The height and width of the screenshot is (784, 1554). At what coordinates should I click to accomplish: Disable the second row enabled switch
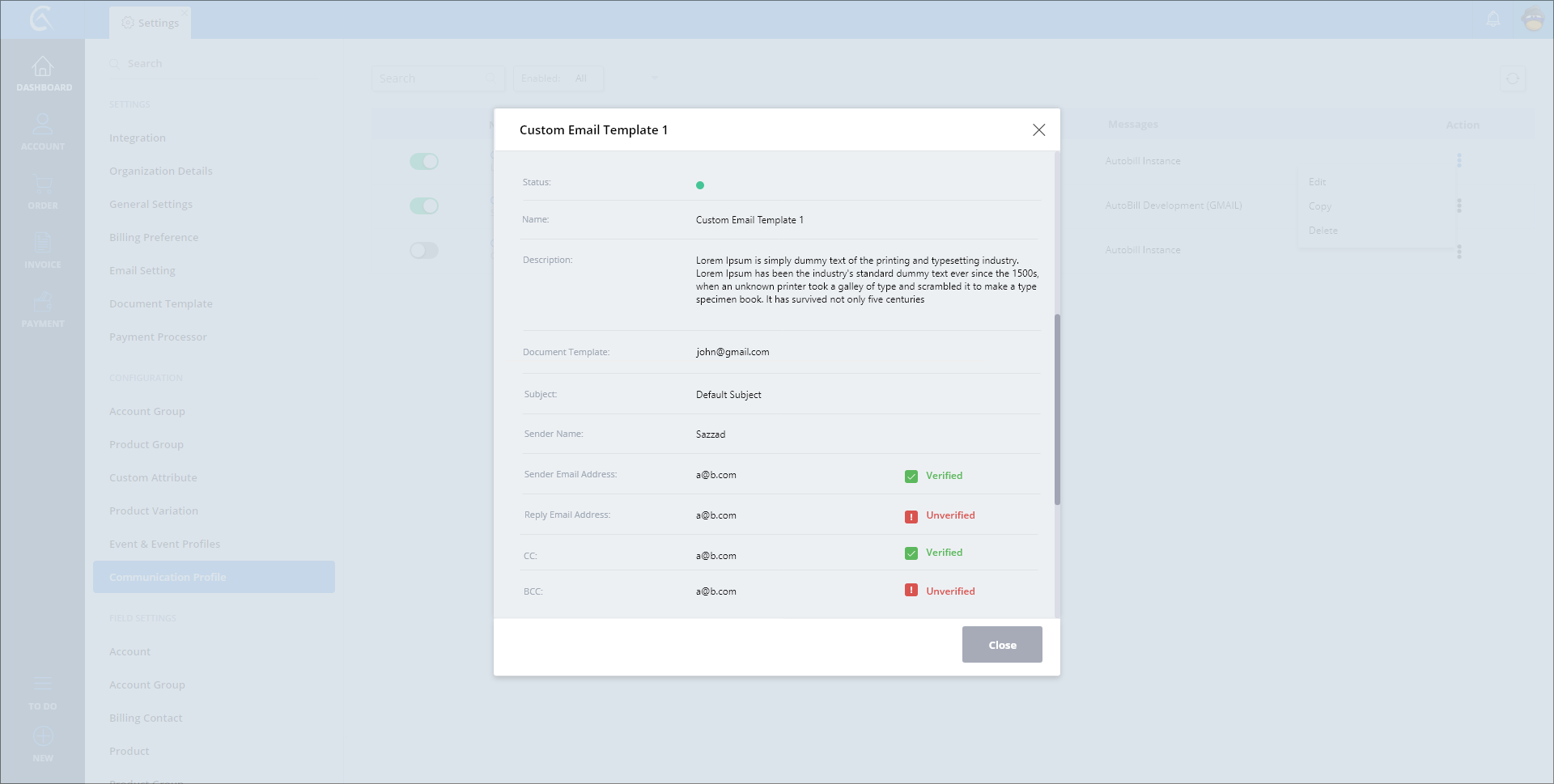pyautogui.click(x=424, y=206)
